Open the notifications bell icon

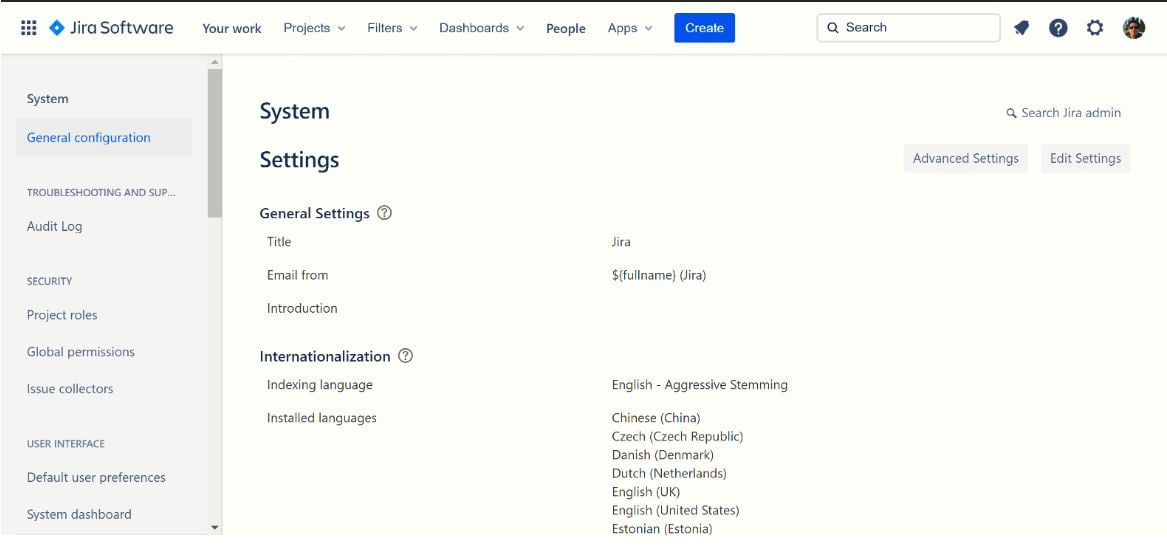(1021, 28)
